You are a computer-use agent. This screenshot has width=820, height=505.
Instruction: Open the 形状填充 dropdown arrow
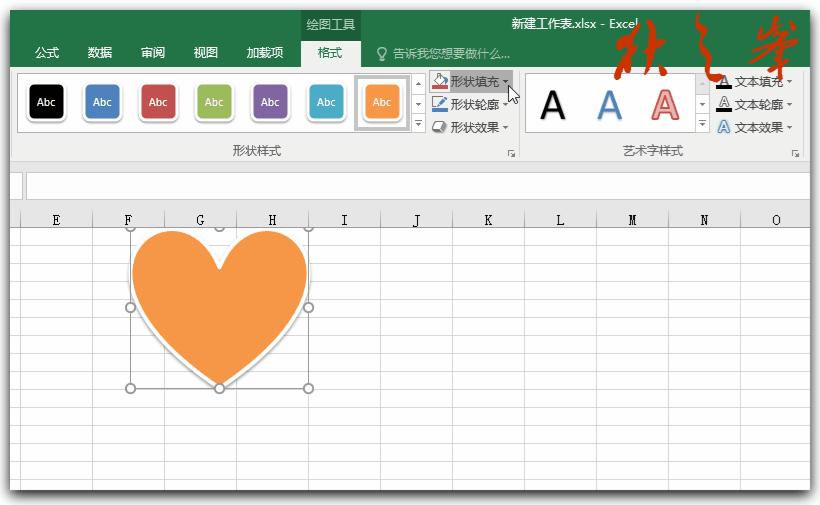[x=506, y=82]
